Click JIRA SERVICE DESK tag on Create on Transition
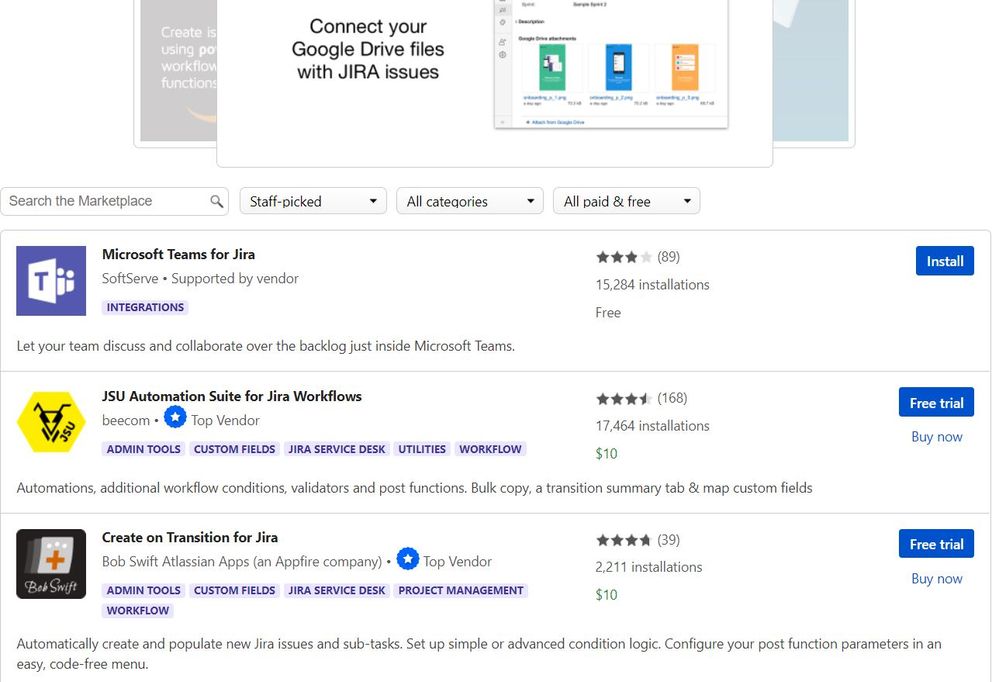Screen dimensions: 999x682 tap(336, 590)
